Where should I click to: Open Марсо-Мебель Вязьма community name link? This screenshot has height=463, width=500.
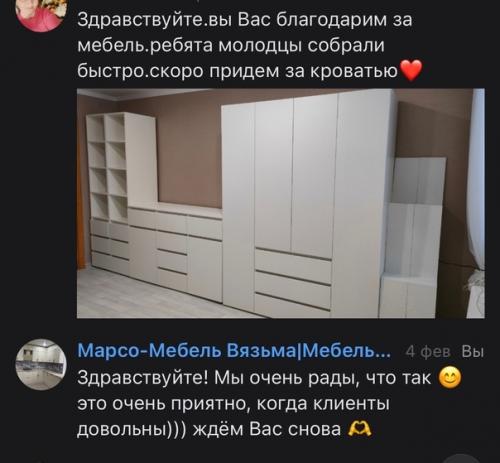pyautogui.click(x=234, y=351)
